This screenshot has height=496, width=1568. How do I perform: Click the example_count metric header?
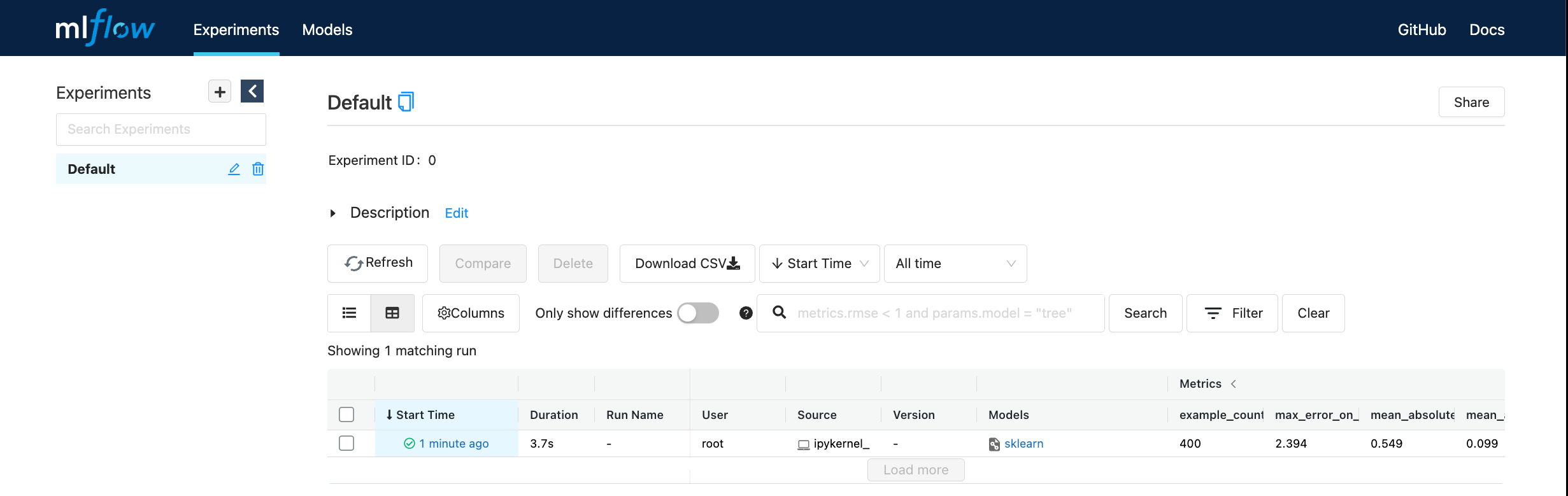(x=1221, y=415)
